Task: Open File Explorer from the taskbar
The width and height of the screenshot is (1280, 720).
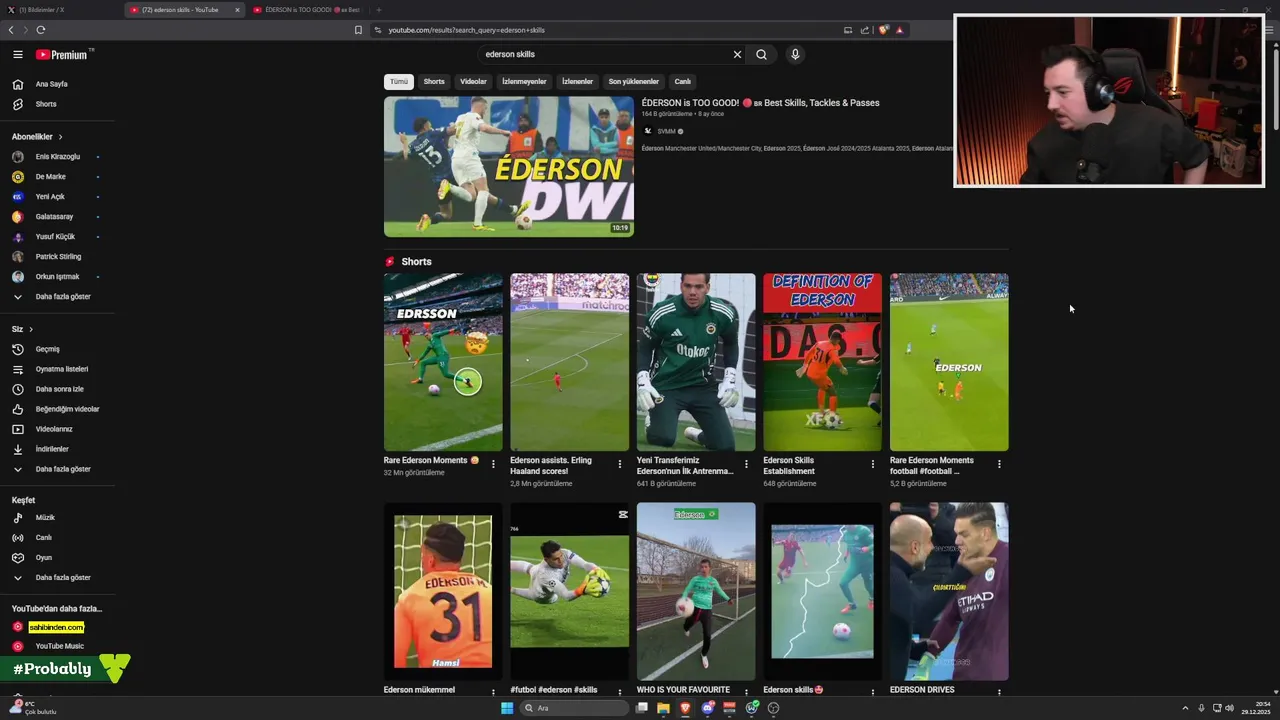Action: pyautogui.click(x=663, y=708)
